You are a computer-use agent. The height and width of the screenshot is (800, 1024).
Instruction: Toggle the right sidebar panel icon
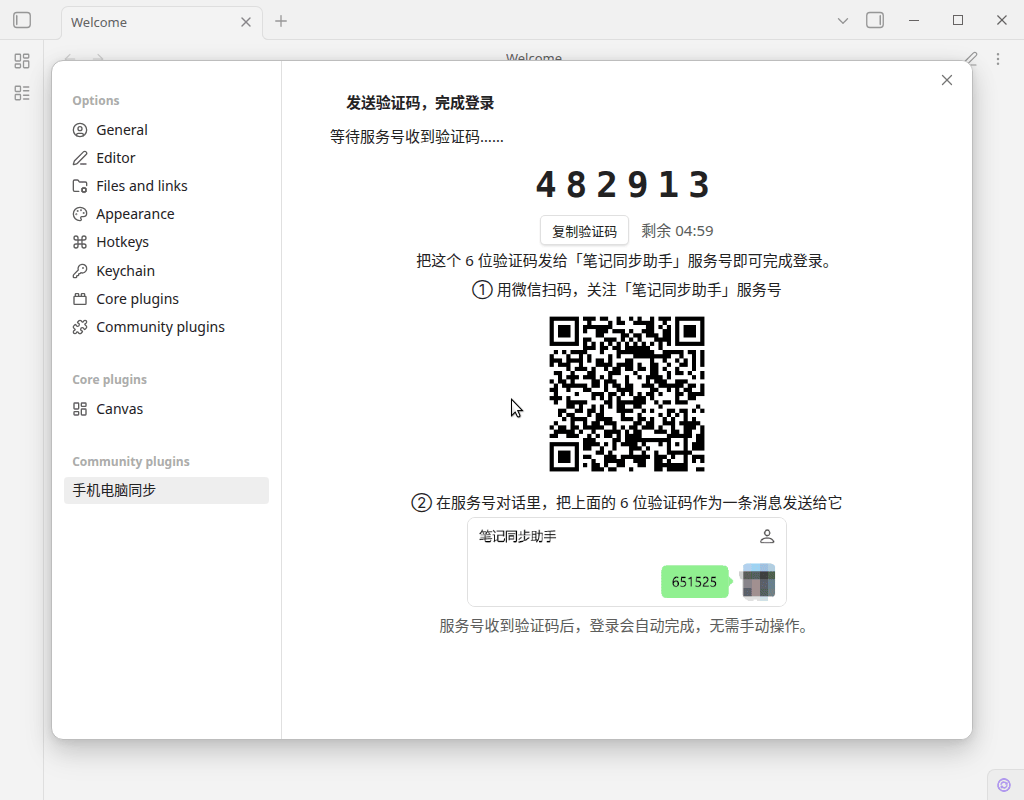click(x=875, y=20)
